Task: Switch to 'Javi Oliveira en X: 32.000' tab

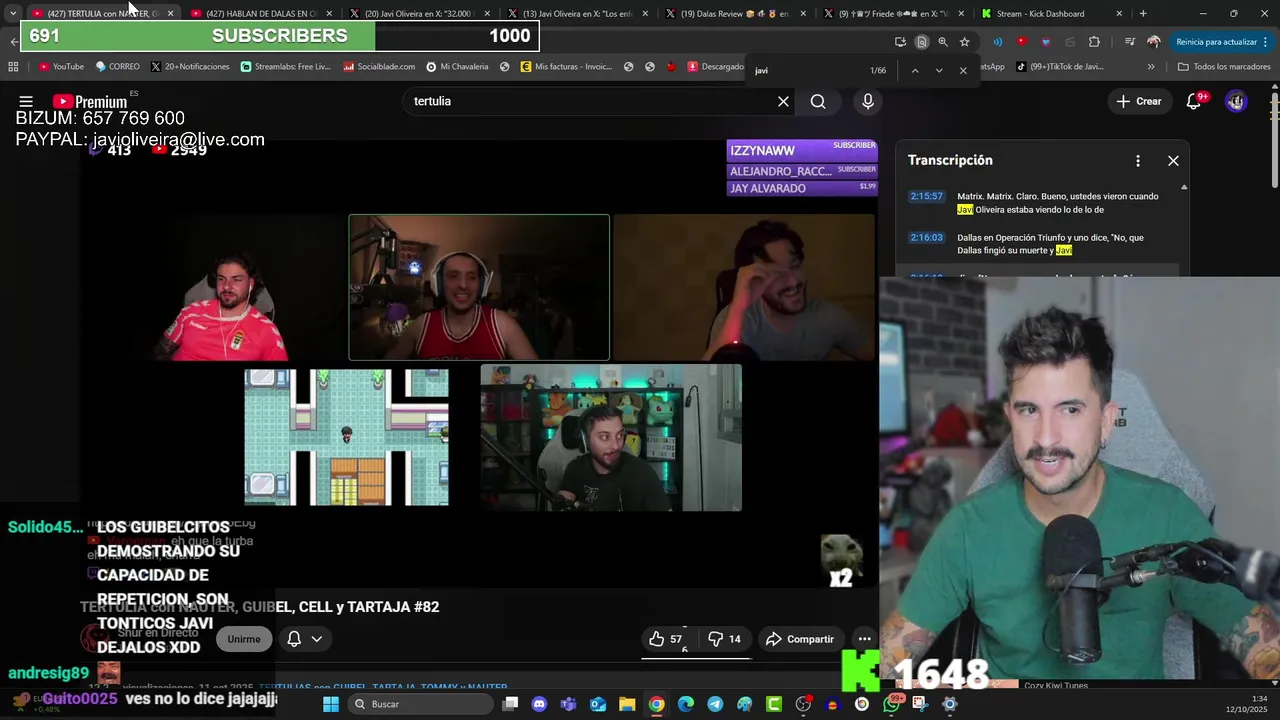Action: tap(419, 14)
